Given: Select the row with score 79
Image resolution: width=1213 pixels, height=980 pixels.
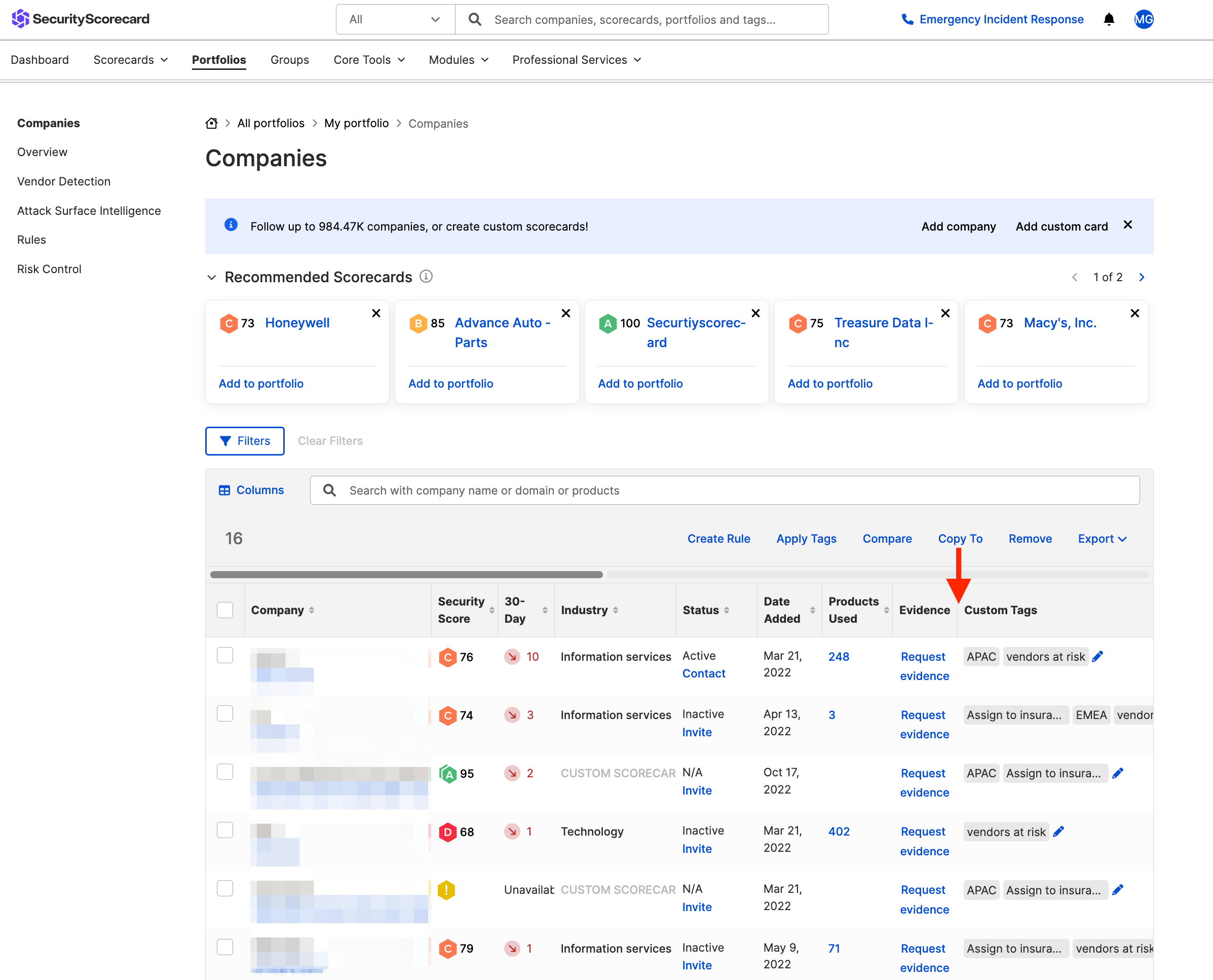Looking at the screenshot, I should click(225, 947).
